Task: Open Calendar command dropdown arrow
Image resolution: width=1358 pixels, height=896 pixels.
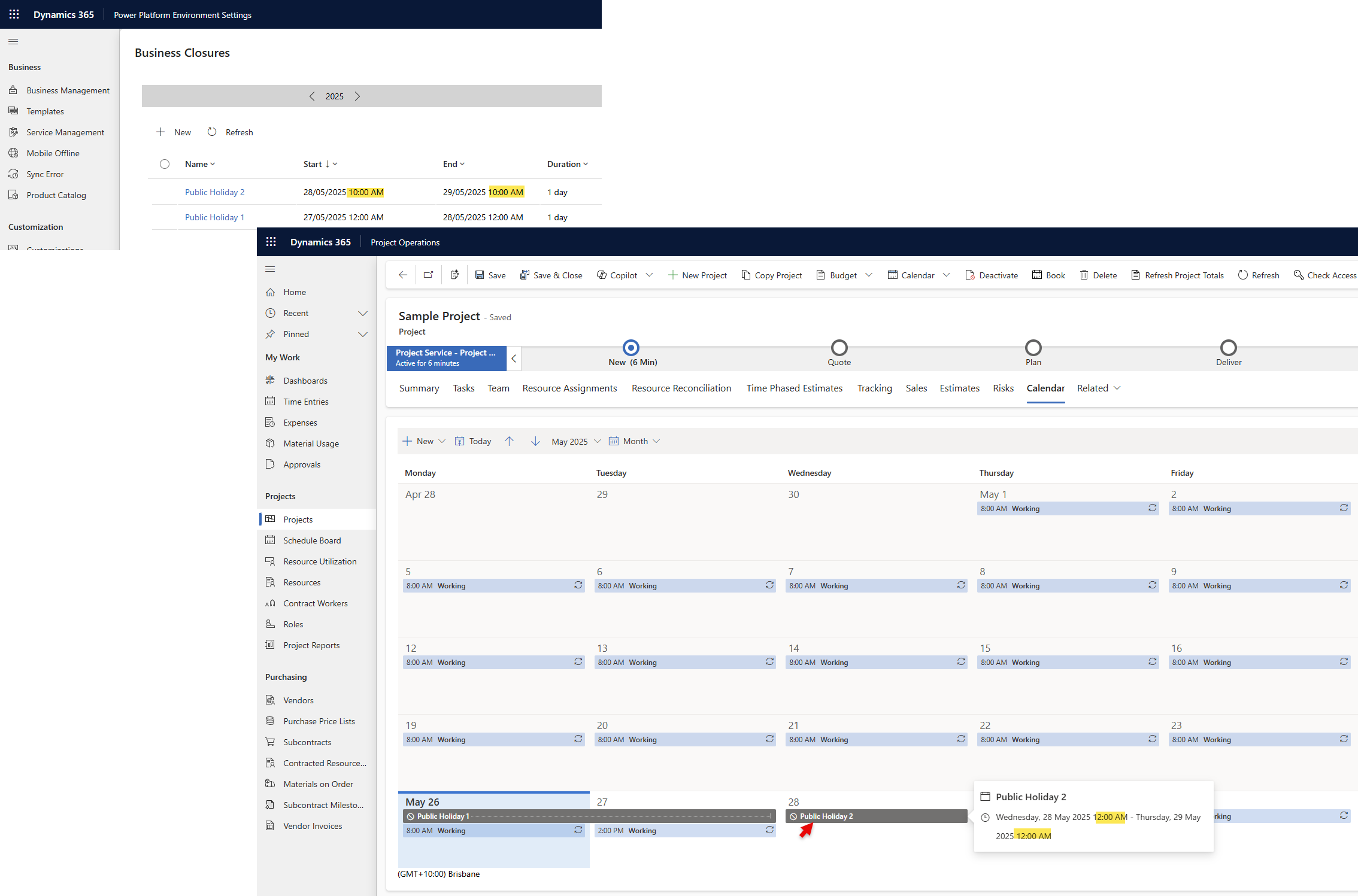Action: [947, 275]
